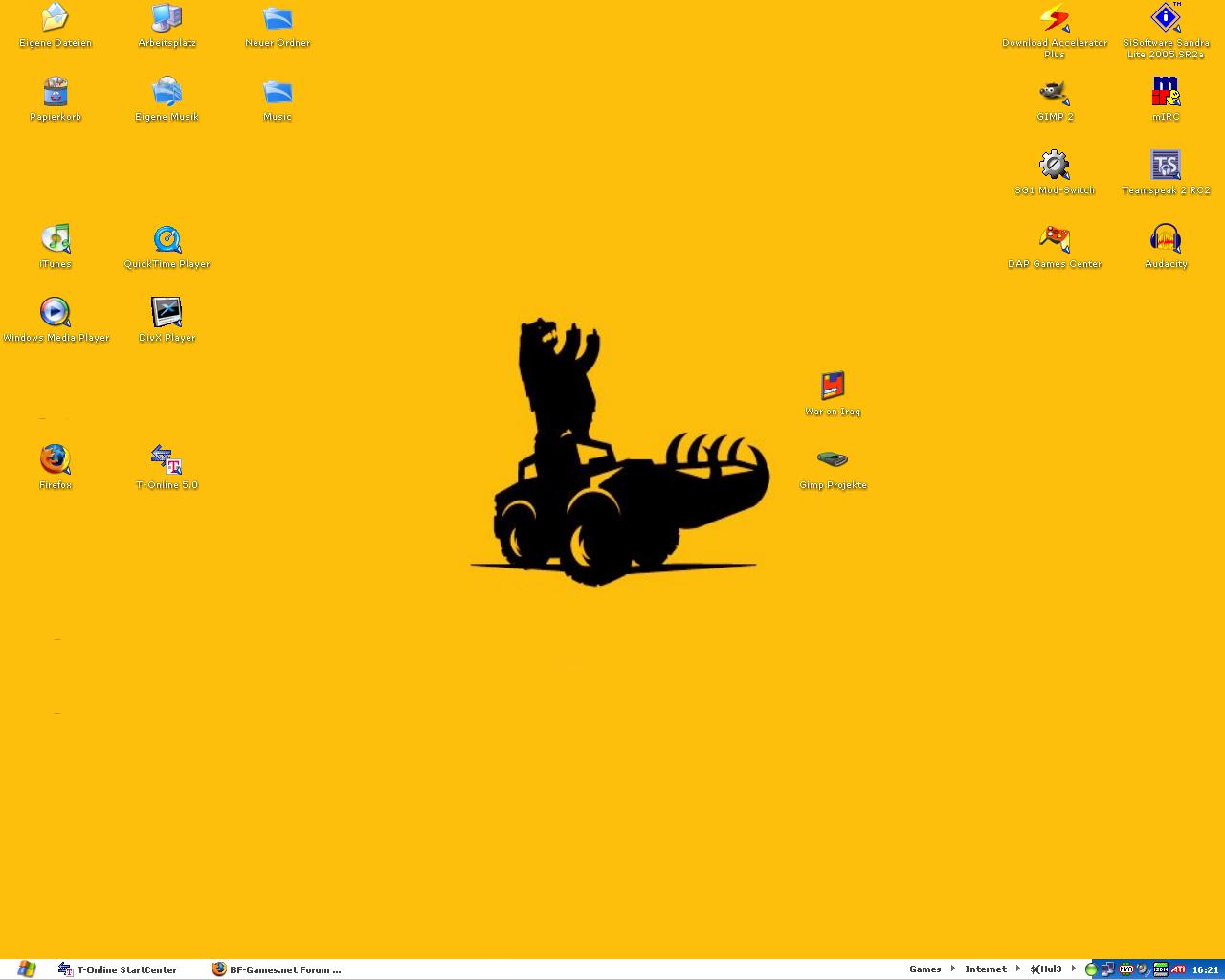Click the system clock showing 16:21
This screenshot has width=1225, height=980.
tap(1205, 969)
